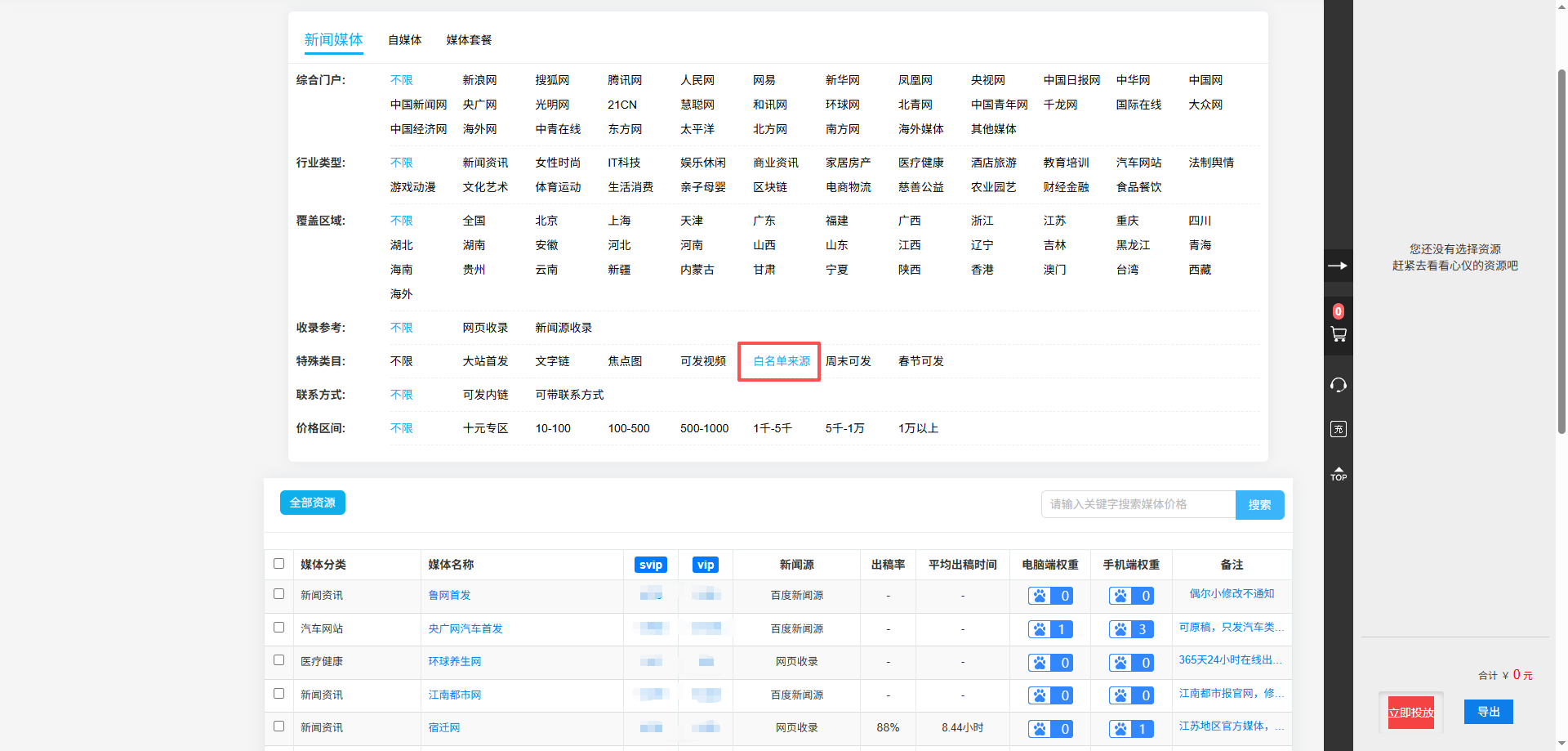
Task: Collapse the side panel with arrow icon
Action: [x=1338, y=266]
